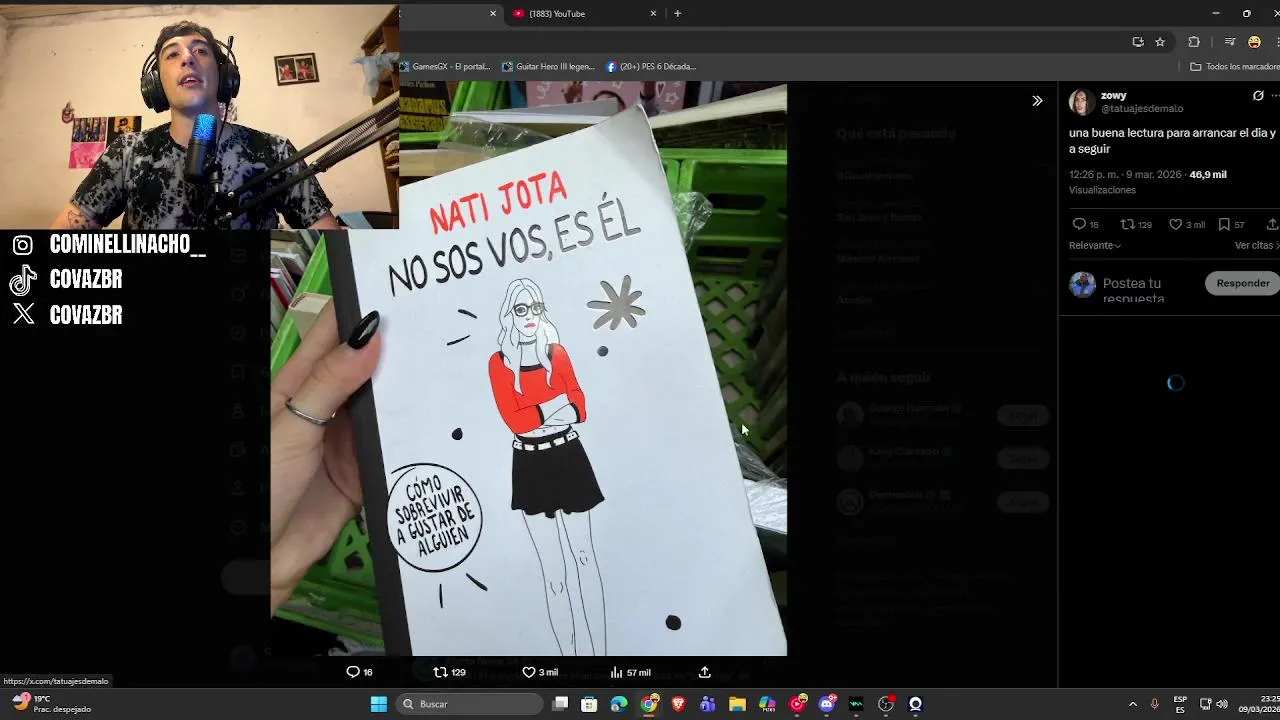Close the first browser tab
The height and width of the screenshot is (720, 1280).
click(x=493, y=14)
